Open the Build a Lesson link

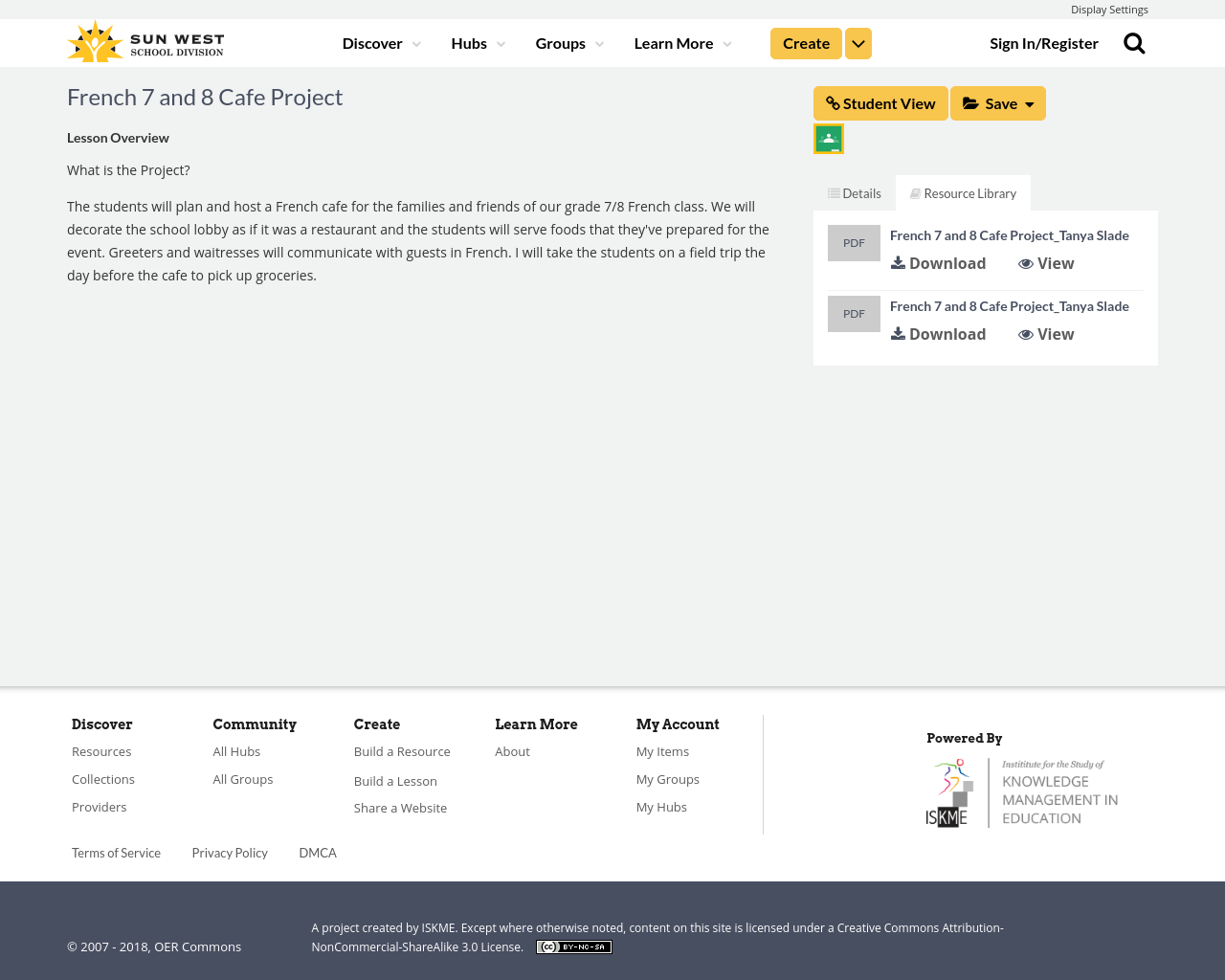[395, 780]
